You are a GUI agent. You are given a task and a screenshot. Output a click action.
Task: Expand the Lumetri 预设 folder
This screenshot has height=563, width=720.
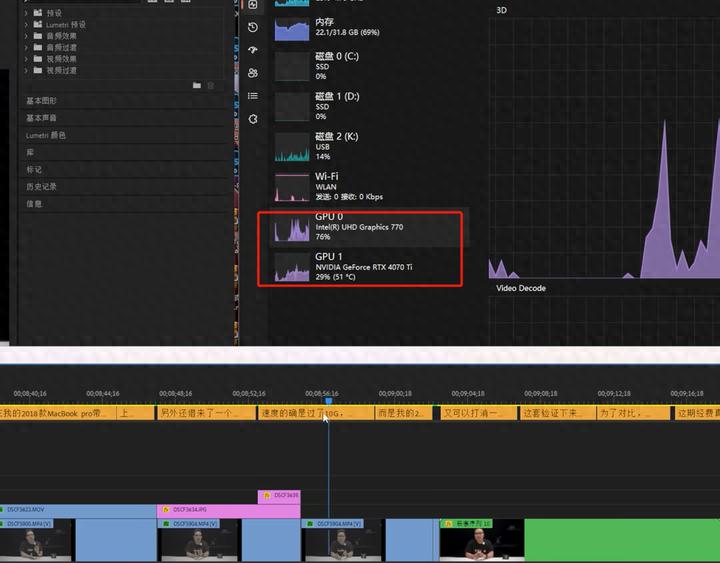(26, 24)
